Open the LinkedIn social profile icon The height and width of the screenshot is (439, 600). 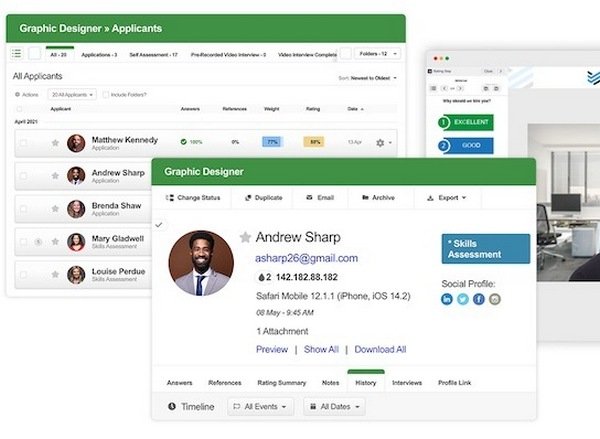pos(447,299)
